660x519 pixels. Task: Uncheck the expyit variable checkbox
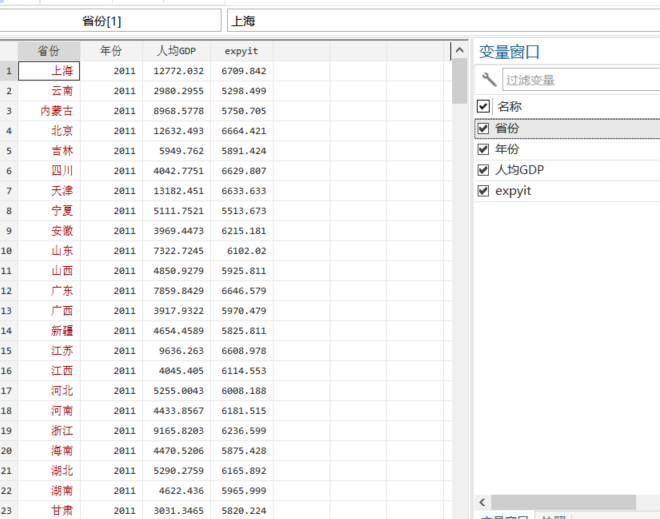point(483,191)
